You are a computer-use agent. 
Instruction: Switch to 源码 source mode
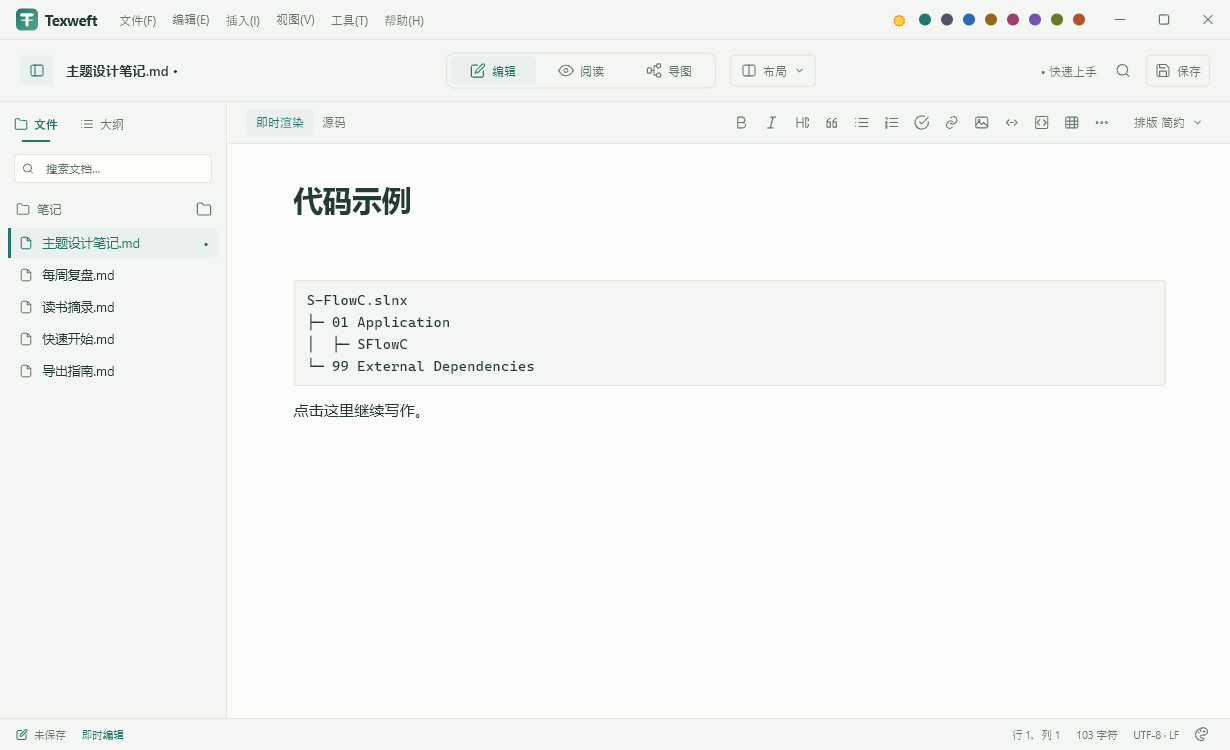click(x=334, y=123)
